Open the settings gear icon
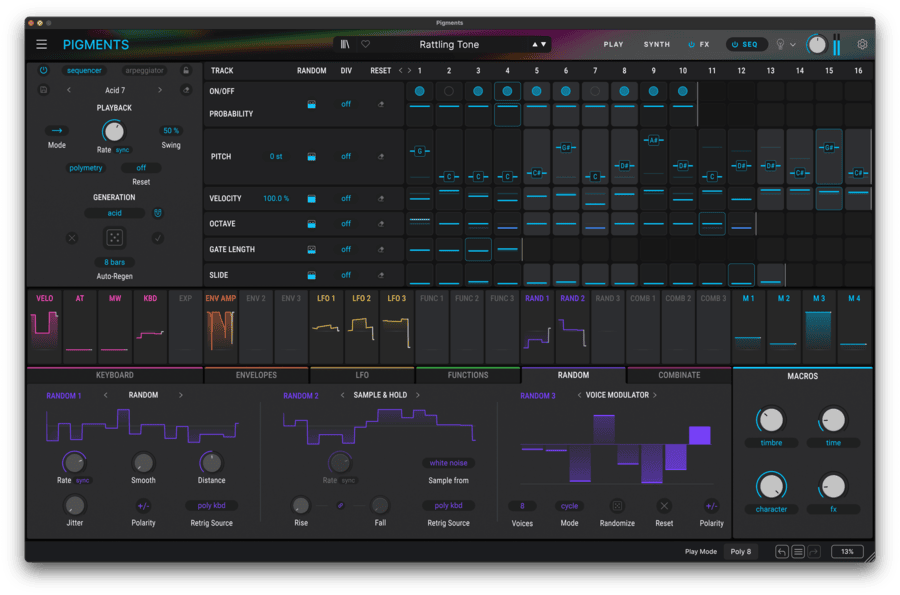 click(x=860, y=44)
